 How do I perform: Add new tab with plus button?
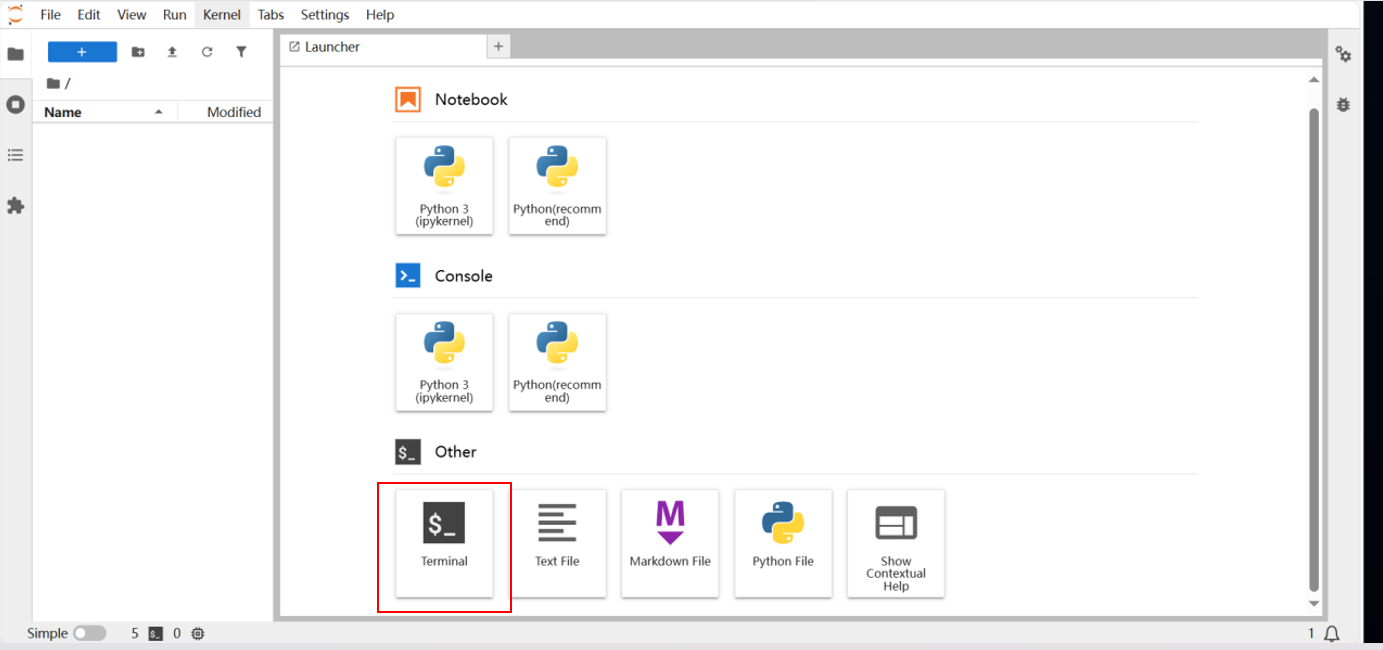[x=498, y=46]
